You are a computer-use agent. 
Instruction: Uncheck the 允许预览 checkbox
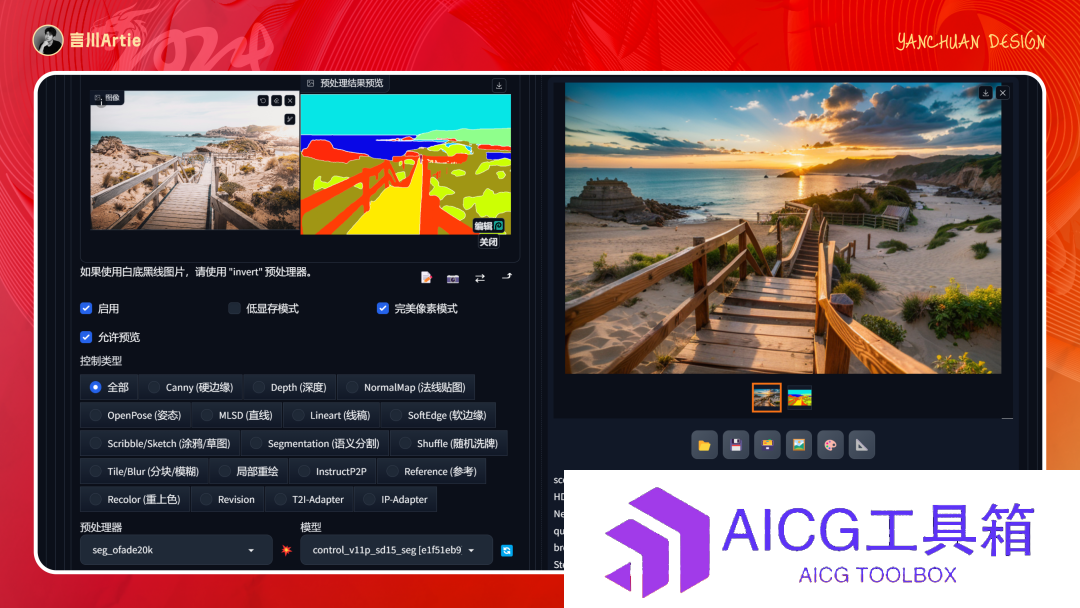86,337
